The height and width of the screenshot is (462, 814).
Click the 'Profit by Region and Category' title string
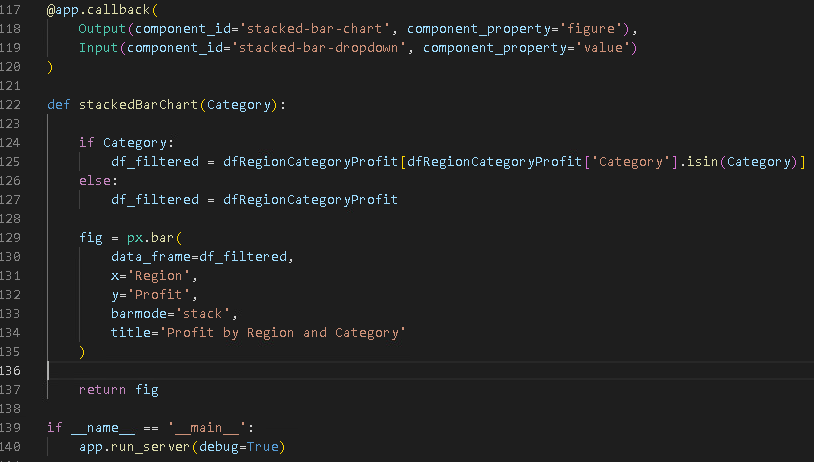[282, 333]
